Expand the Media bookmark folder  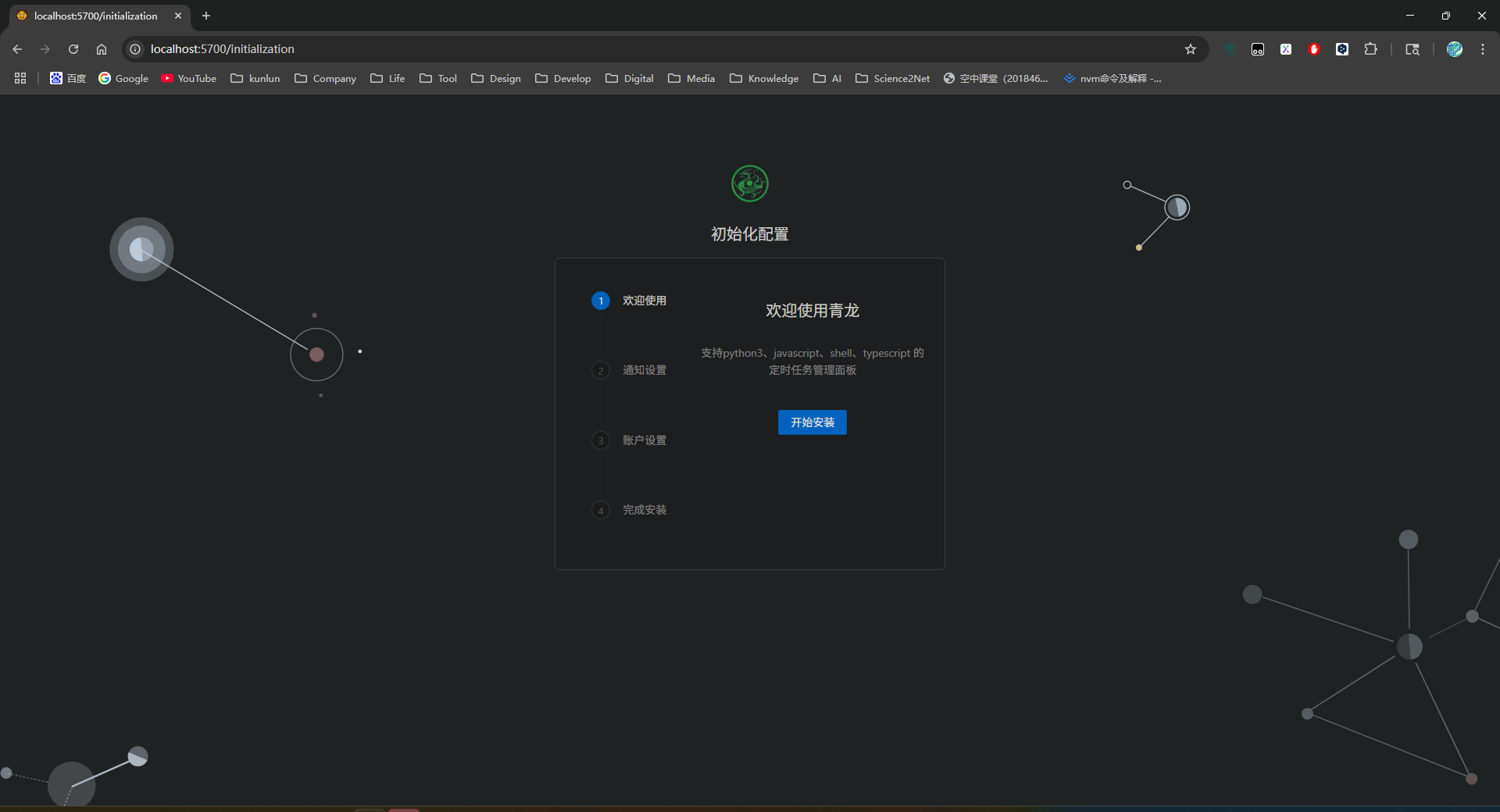tap(692, 78)
